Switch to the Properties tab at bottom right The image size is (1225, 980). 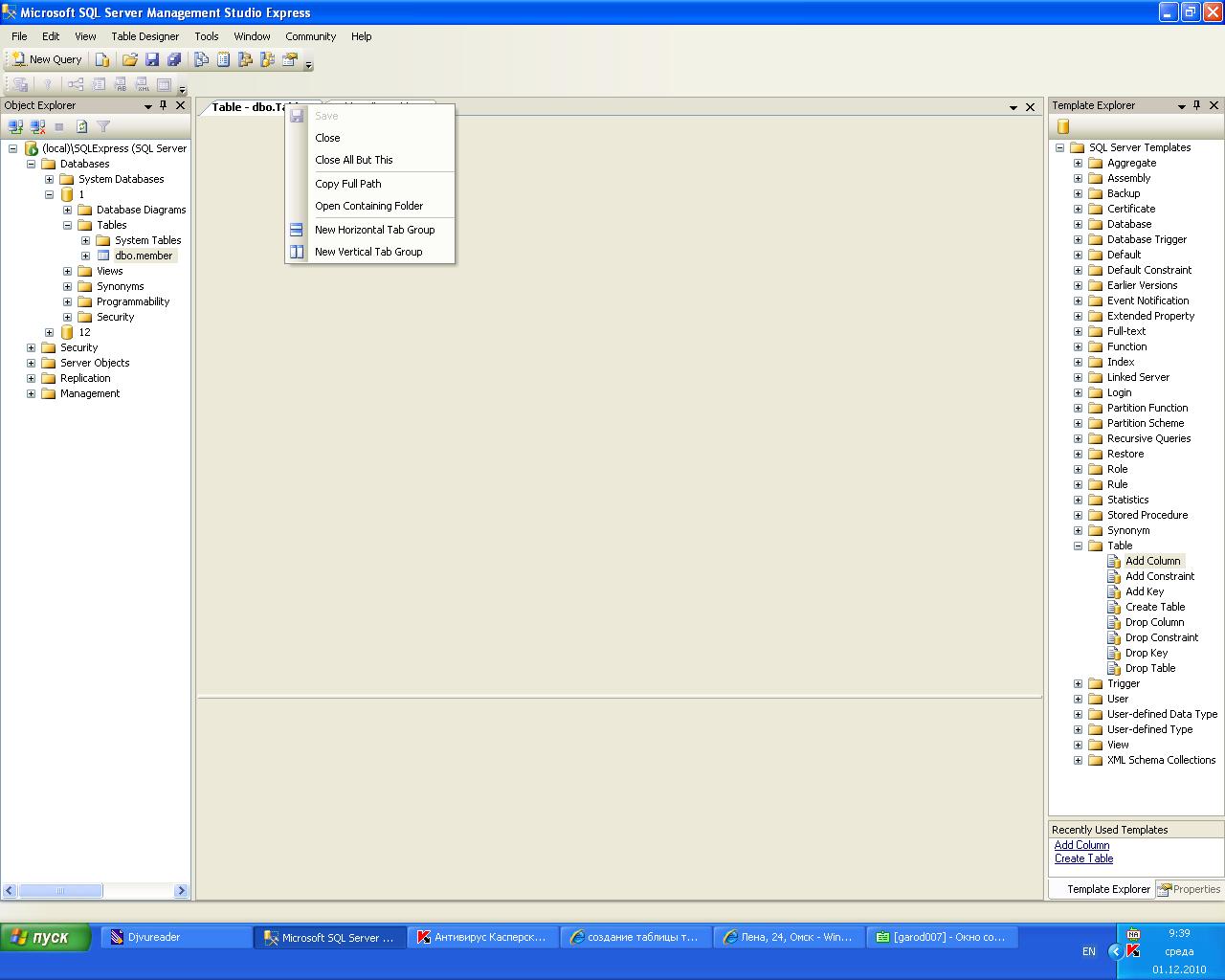[1190, 889]
